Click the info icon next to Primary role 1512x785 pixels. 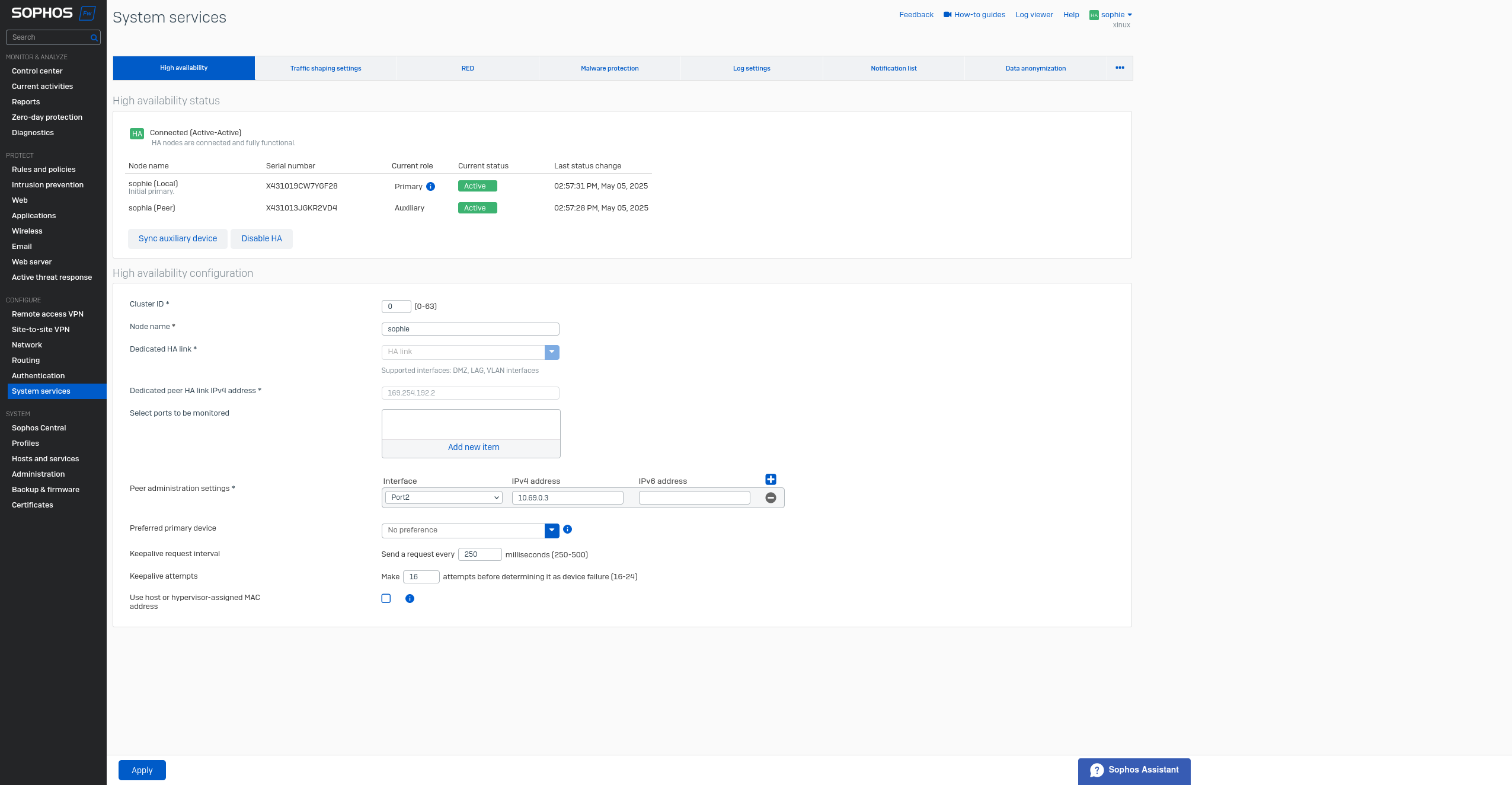(431, 186)
